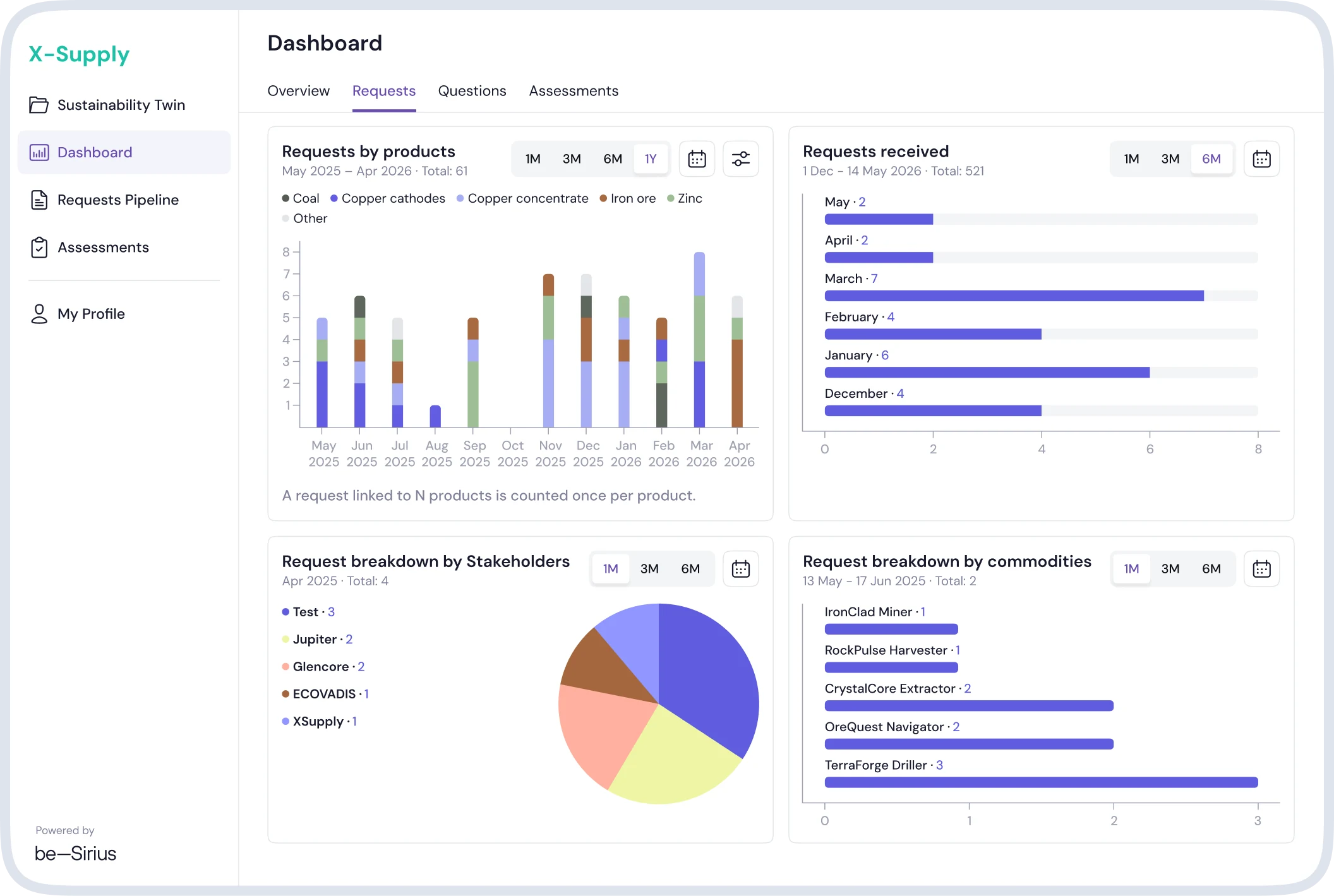This screenshot has height=896, width=1334.
Task: Open Requests Pipeline in the sidebar
Action: [124, 200]
